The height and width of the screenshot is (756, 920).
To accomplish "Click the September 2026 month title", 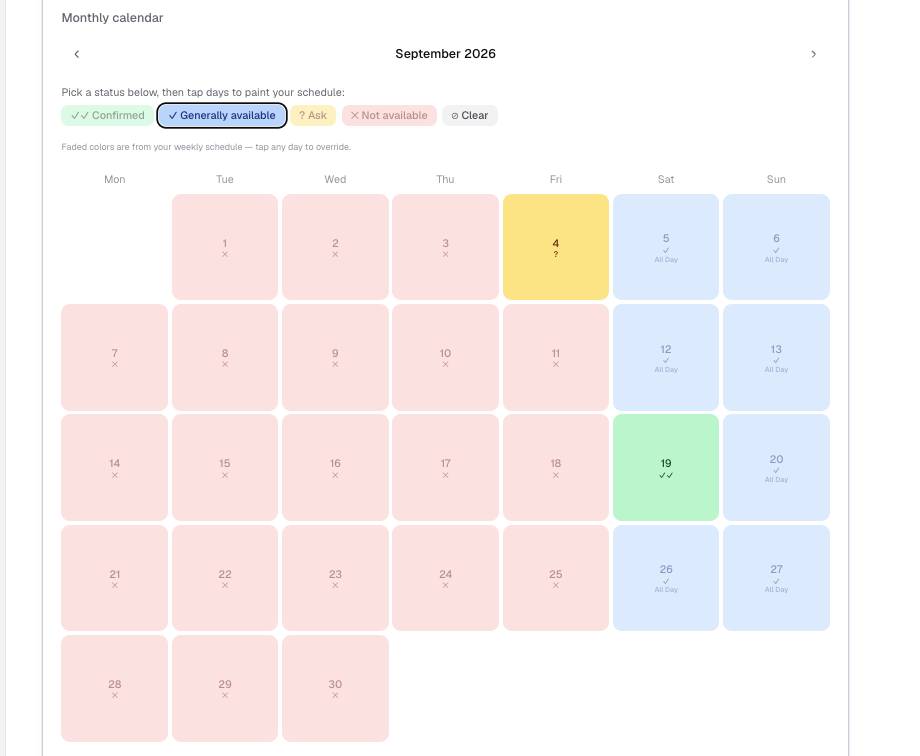I will pyautogui.click(x=445, y=54).
